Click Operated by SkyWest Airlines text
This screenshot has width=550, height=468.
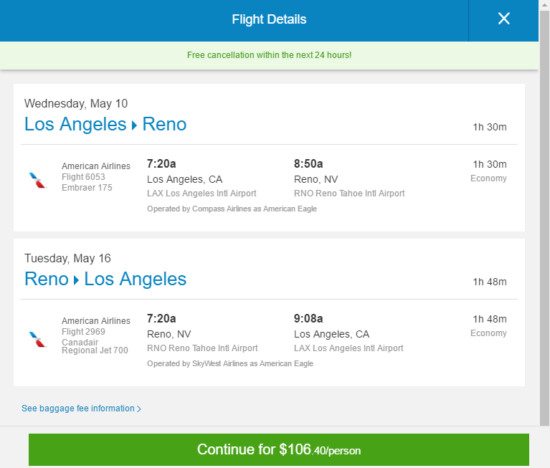coord(230,363)
